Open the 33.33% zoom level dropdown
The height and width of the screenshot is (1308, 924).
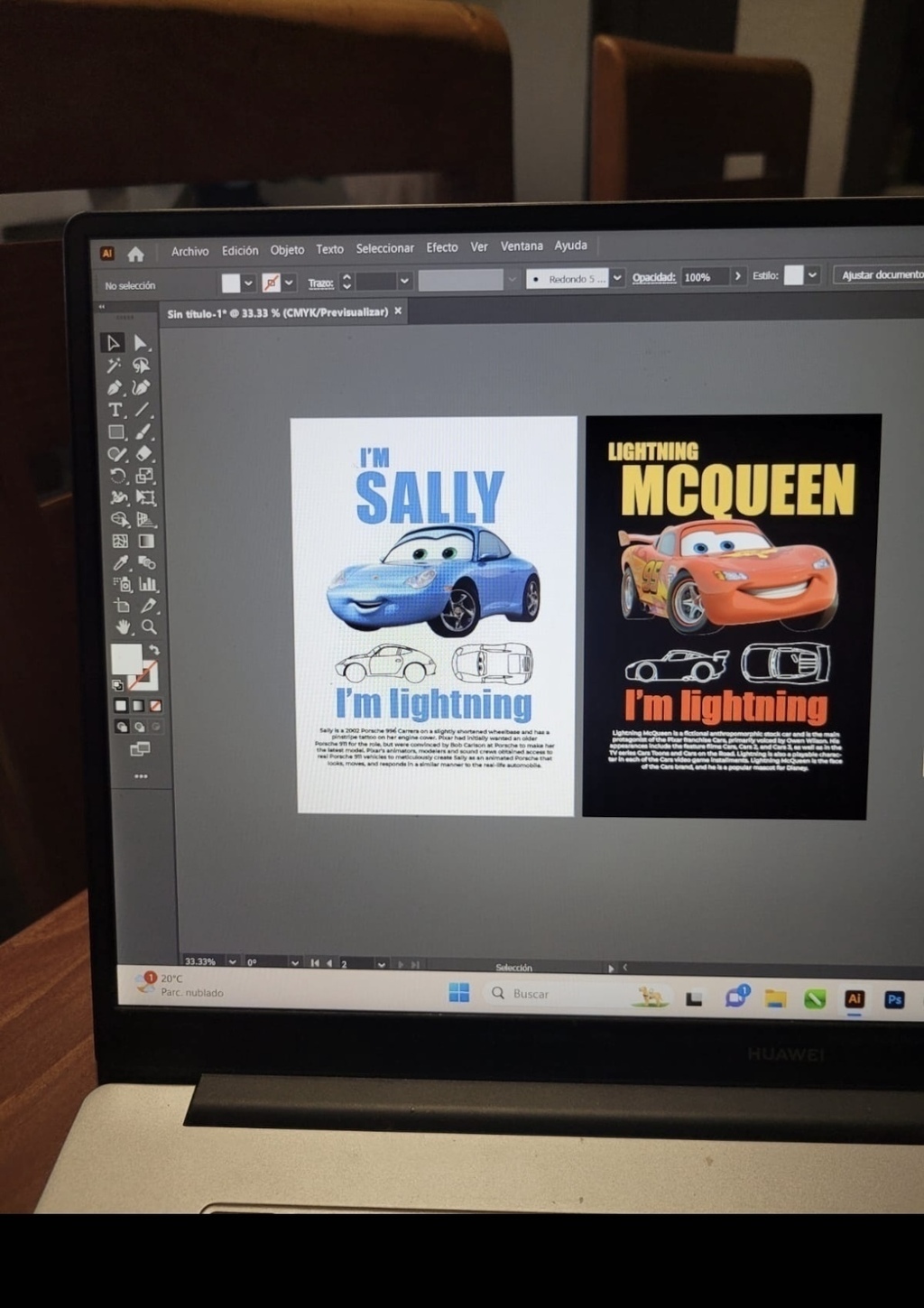pyautogui.click(x=233, y=962)
